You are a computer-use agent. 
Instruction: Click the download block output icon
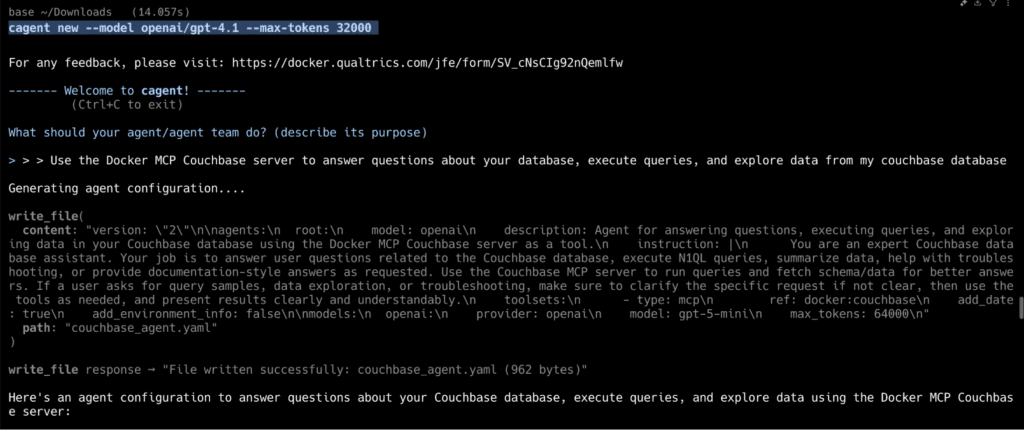978,3
